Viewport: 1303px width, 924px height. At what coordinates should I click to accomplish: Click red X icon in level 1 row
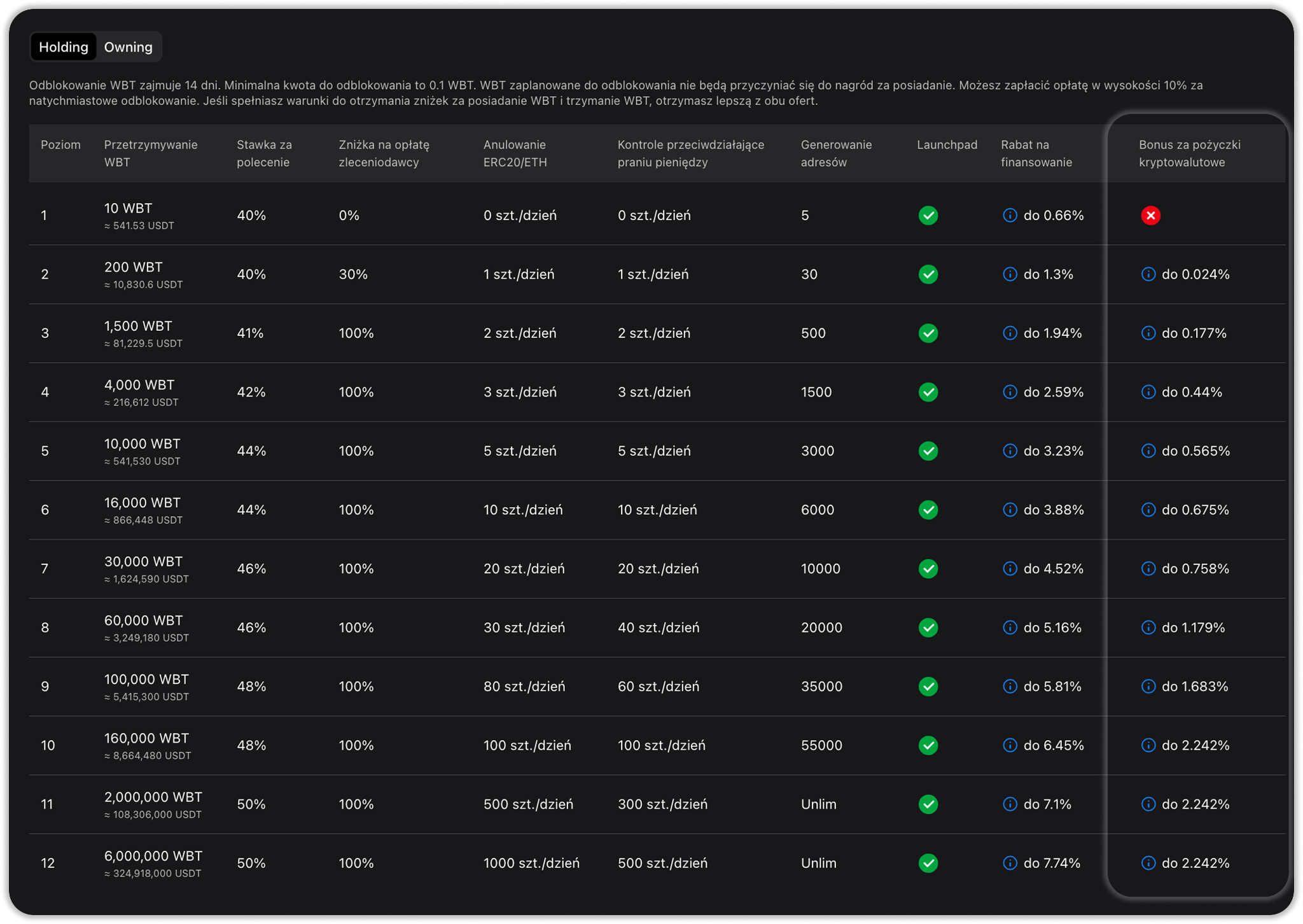[1150, 215]
